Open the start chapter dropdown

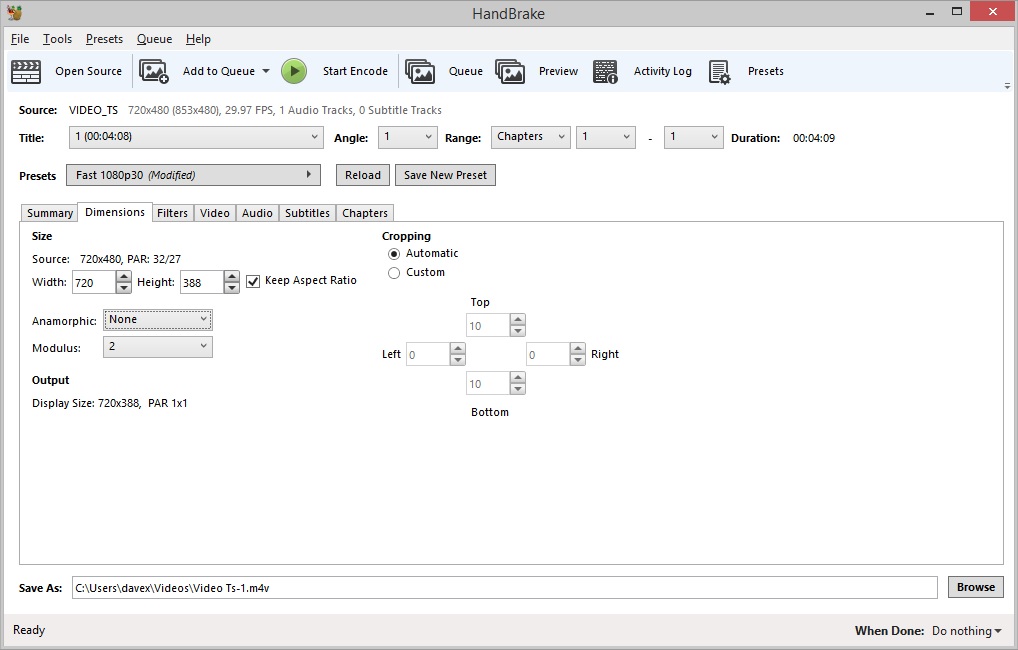pyautogui.click(x=606, y=137)
